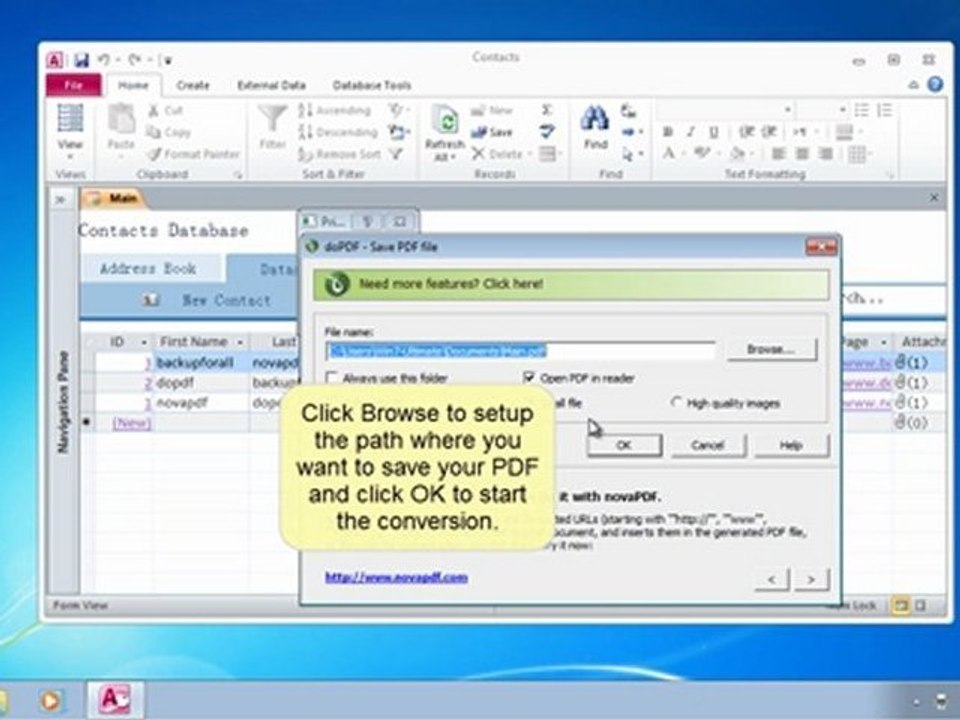Image resolution: width=960 pixels, height=720 pixels.
Task: Open the View button in Access ribbon
Action: [70, 132]
